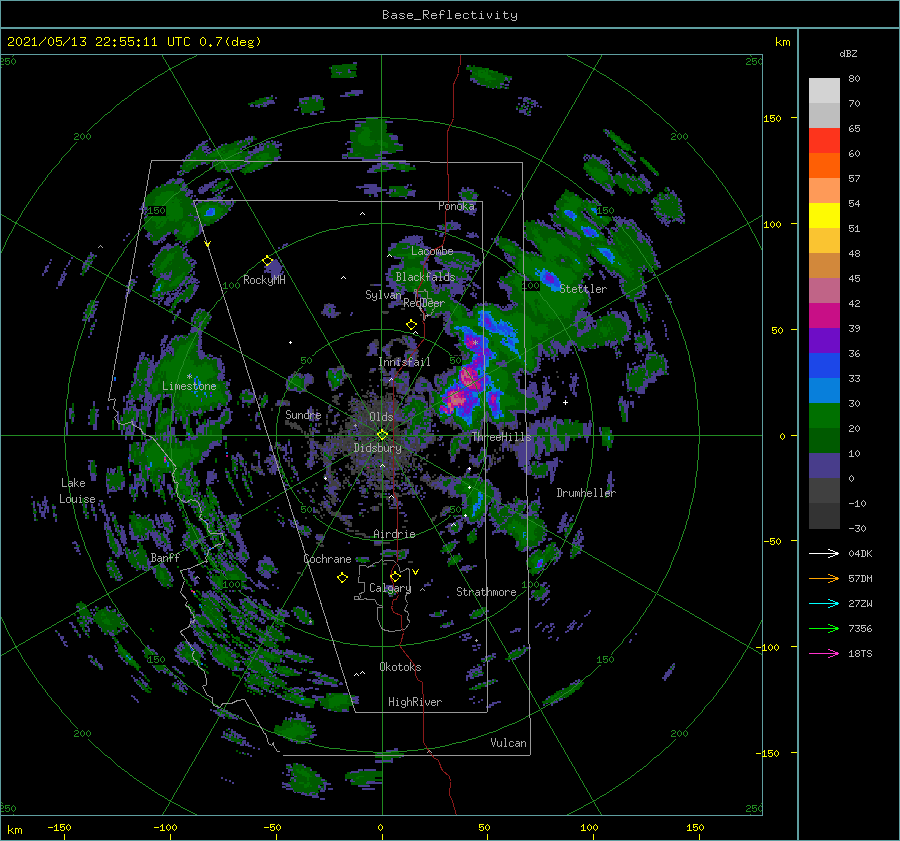
Task: Click the Base_Reflectivity title
Action: coord(450,15)
